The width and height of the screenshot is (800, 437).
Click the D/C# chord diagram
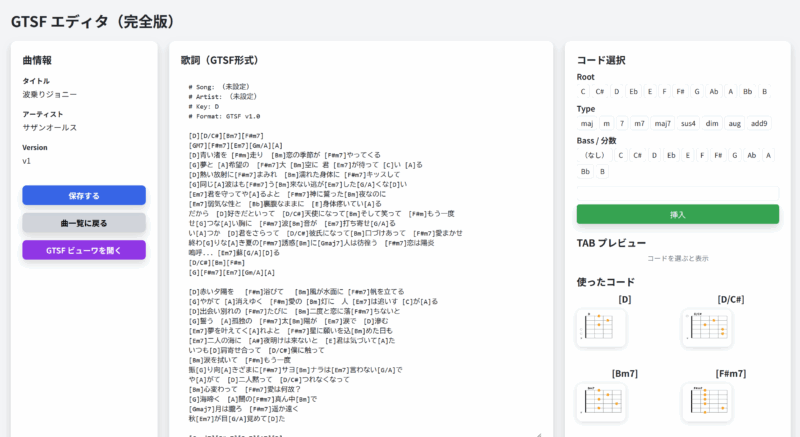pos(707,328)
